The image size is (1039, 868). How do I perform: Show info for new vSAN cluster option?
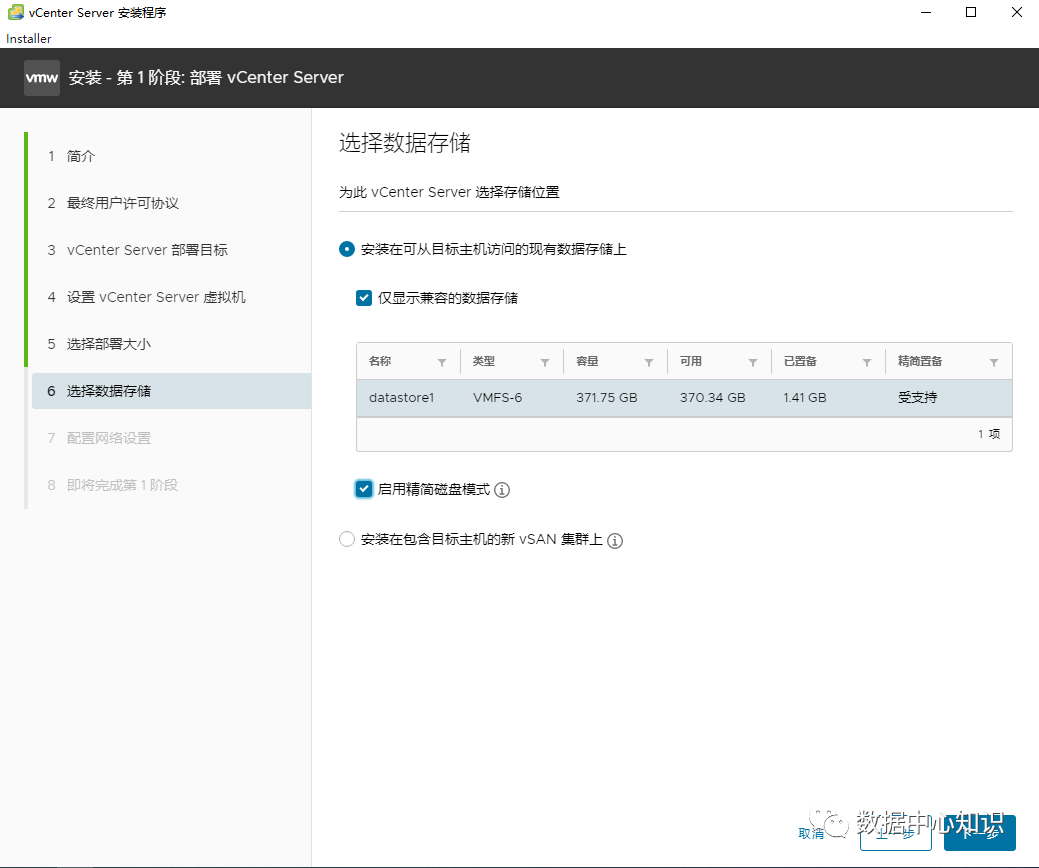click(615, 541)
